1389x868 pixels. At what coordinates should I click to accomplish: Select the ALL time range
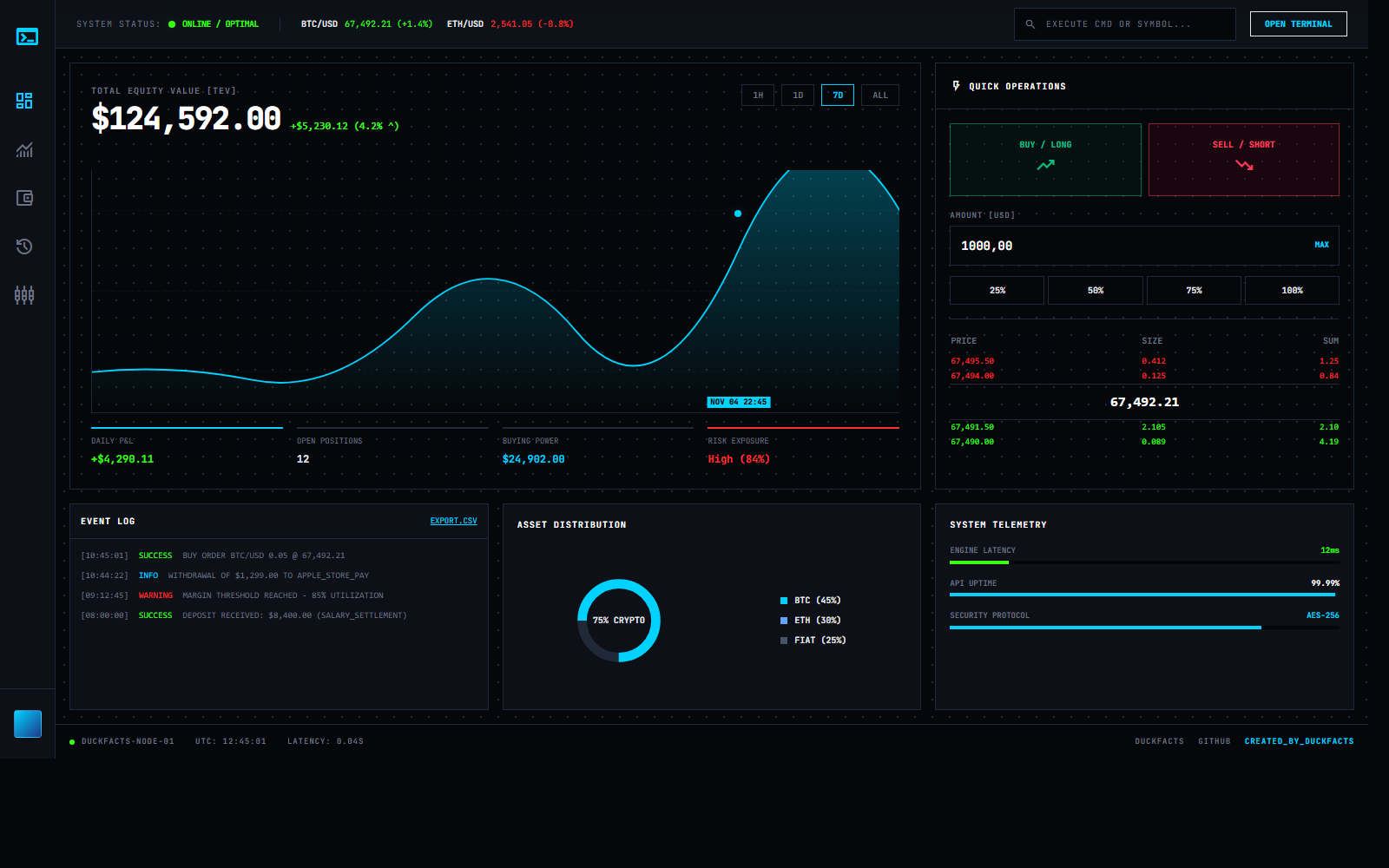pos(880,95)
